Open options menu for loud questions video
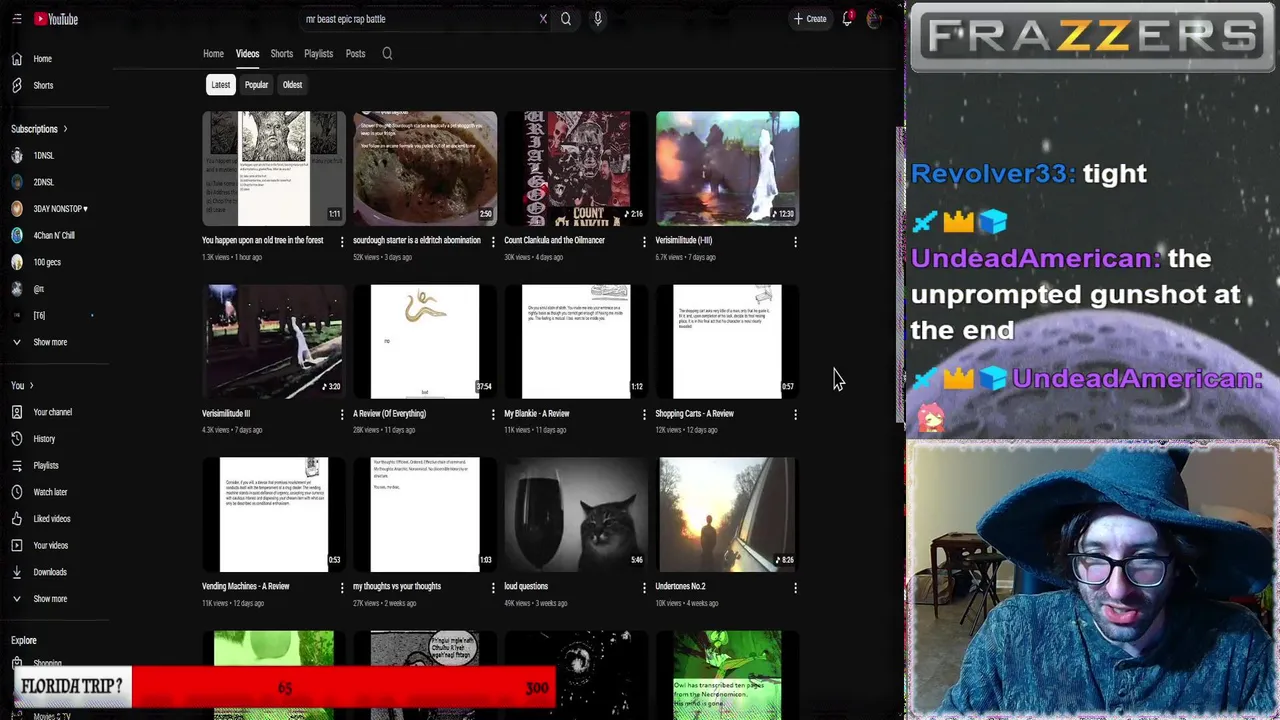Image resolution: width=1280 pixels, height=720 pixels. point(644,587)
